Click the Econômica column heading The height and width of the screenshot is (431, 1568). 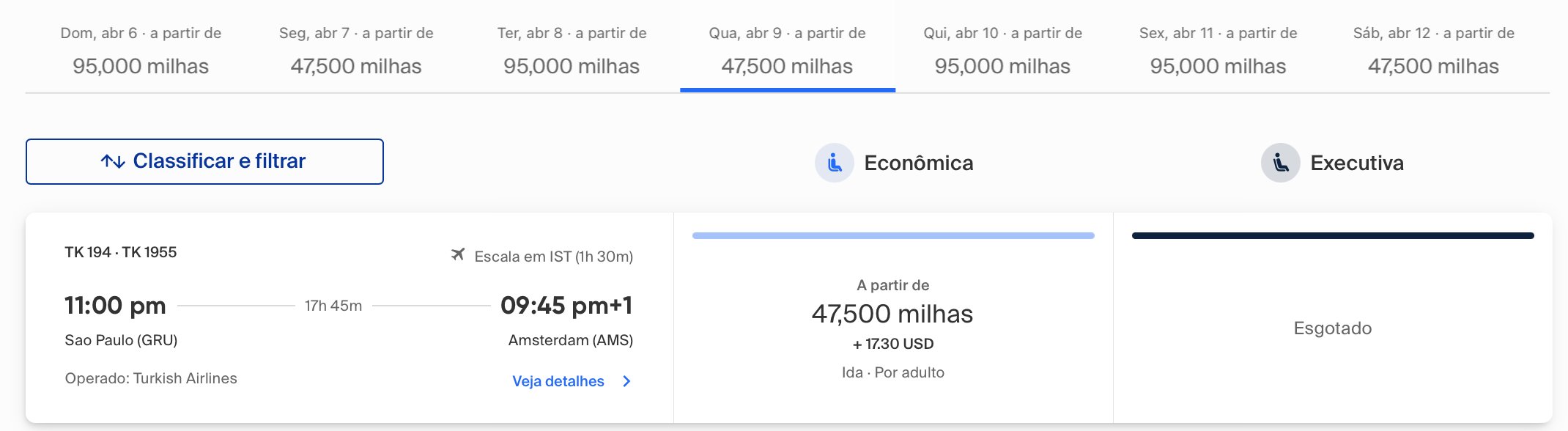pyautogui.click(x=919, y=163)
